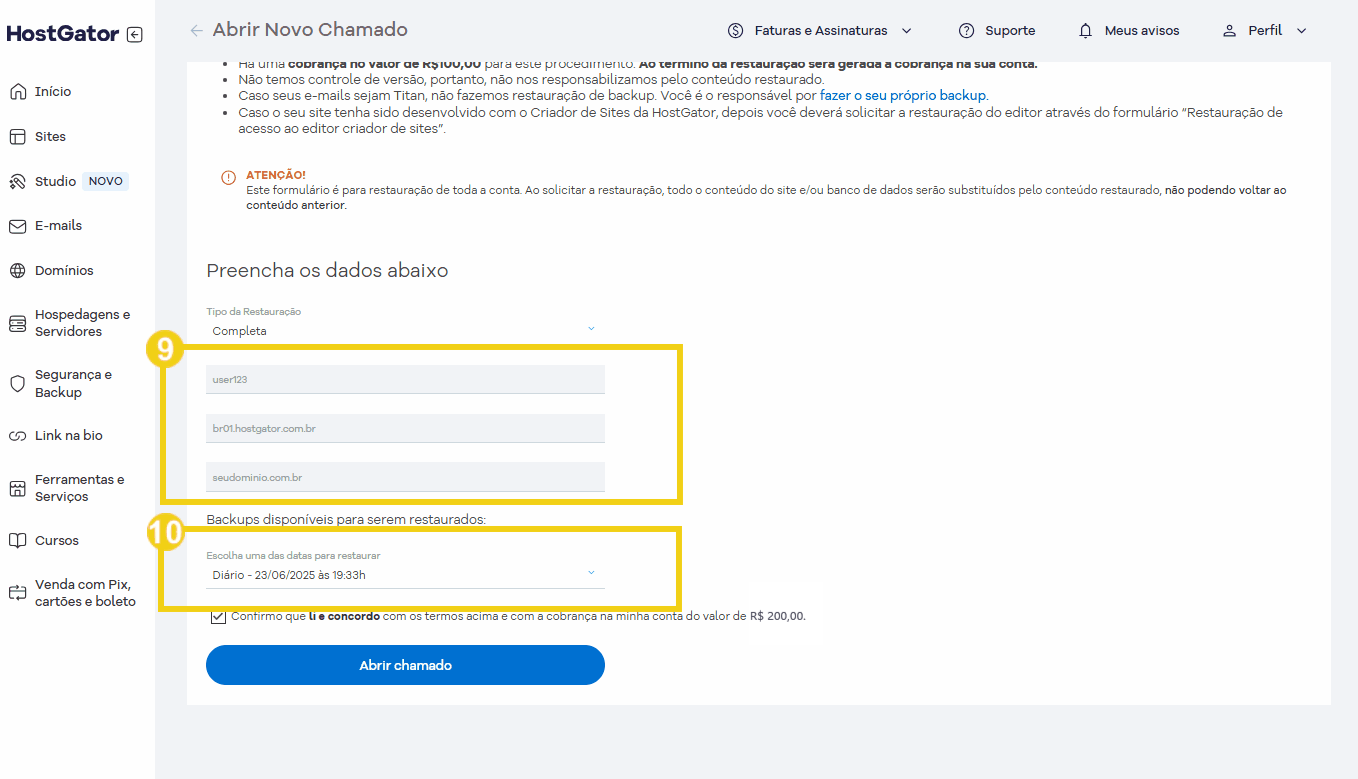The width and height of the screenshot is (1358, 779).
Task: Open Início in the sidebar
Action: (x=53, y=92)
